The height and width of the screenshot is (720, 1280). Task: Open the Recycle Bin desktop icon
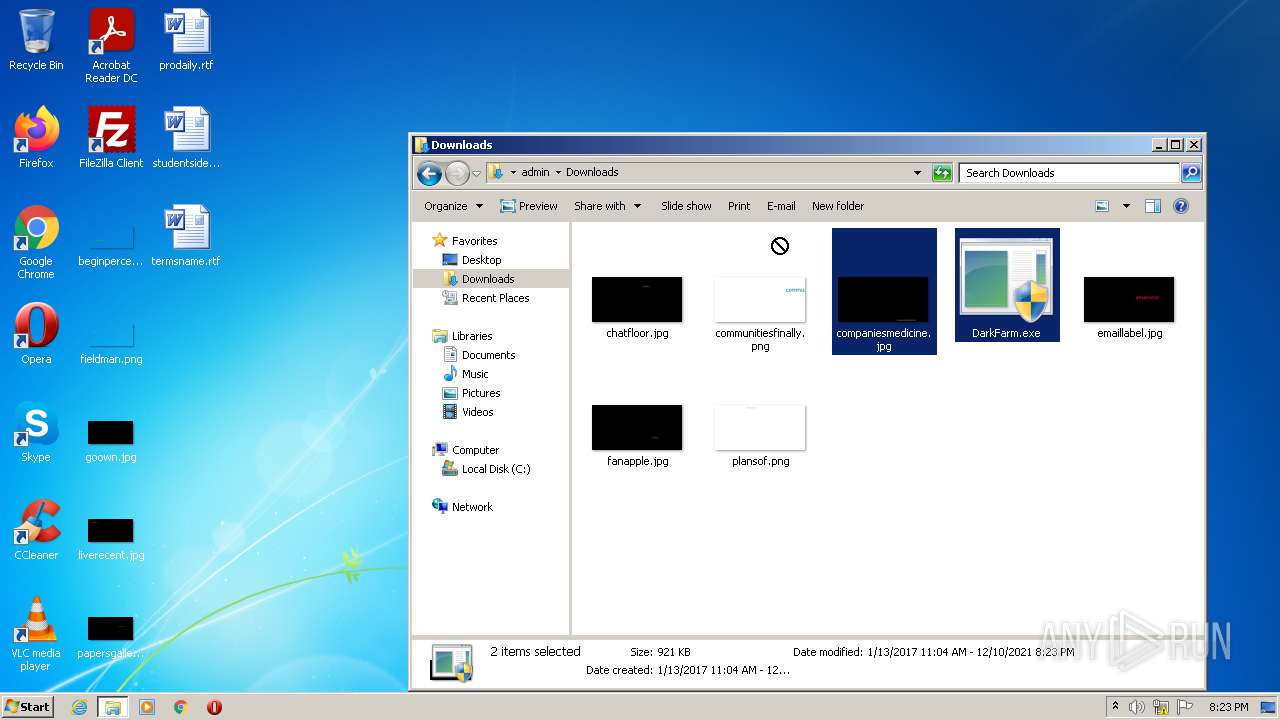click(36, 40)
